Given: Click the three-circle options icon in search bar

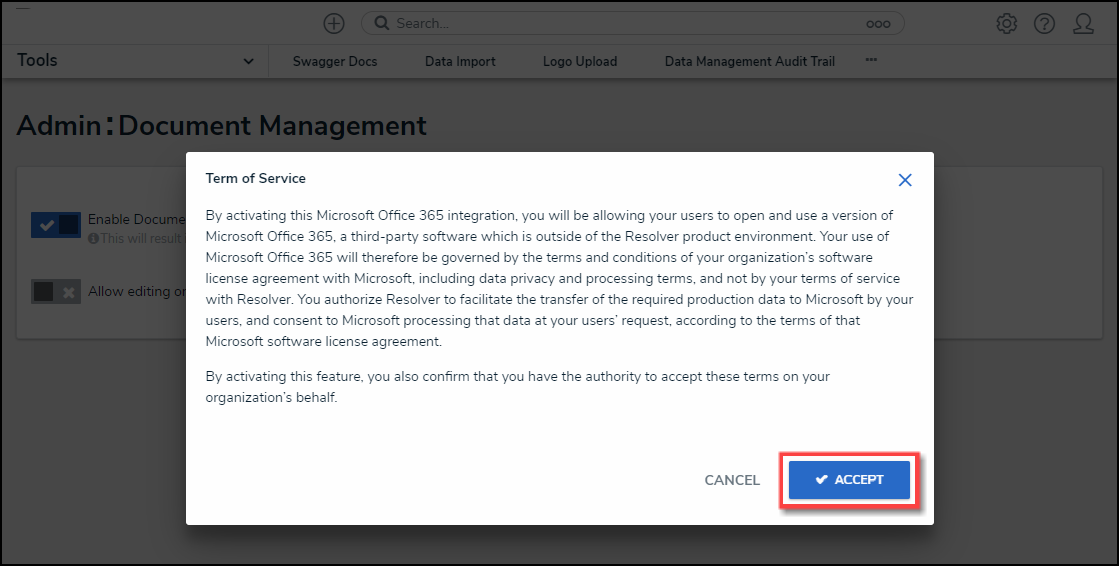Looking at the screenshot, I should 878,24.
